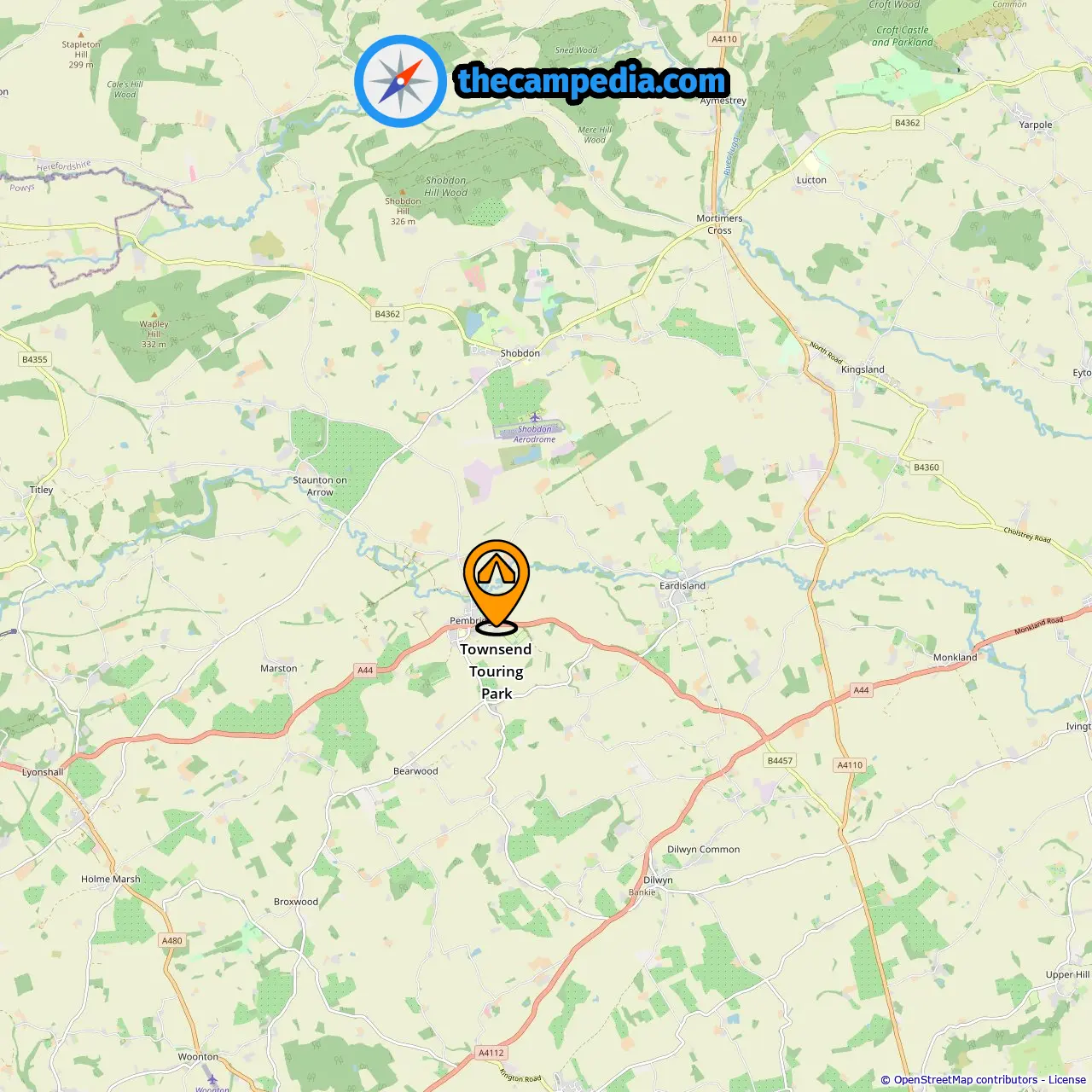Click the Mortimers Cross place label
Viewport: 1092px width, 1092px height.
pos(719,224)
